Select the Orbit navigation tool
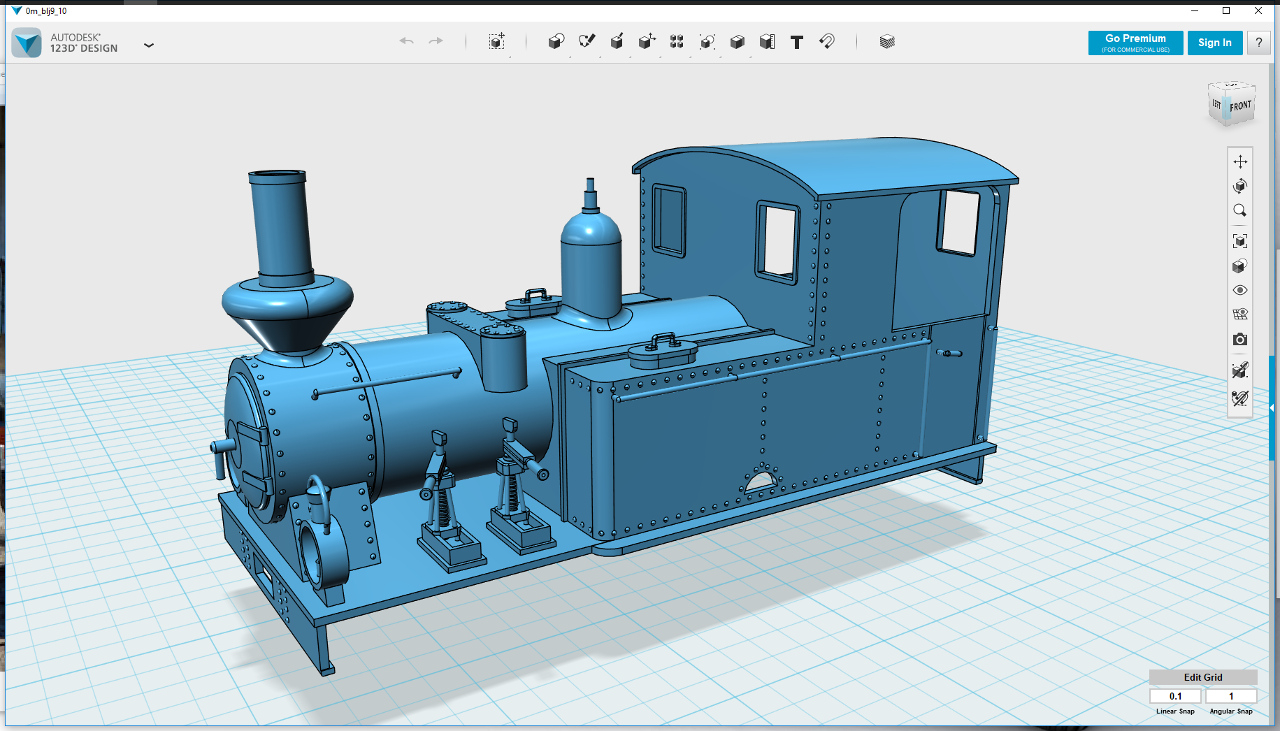Image resolution: width=1280 pixels, height=731 pixels. coord(1240,186)
